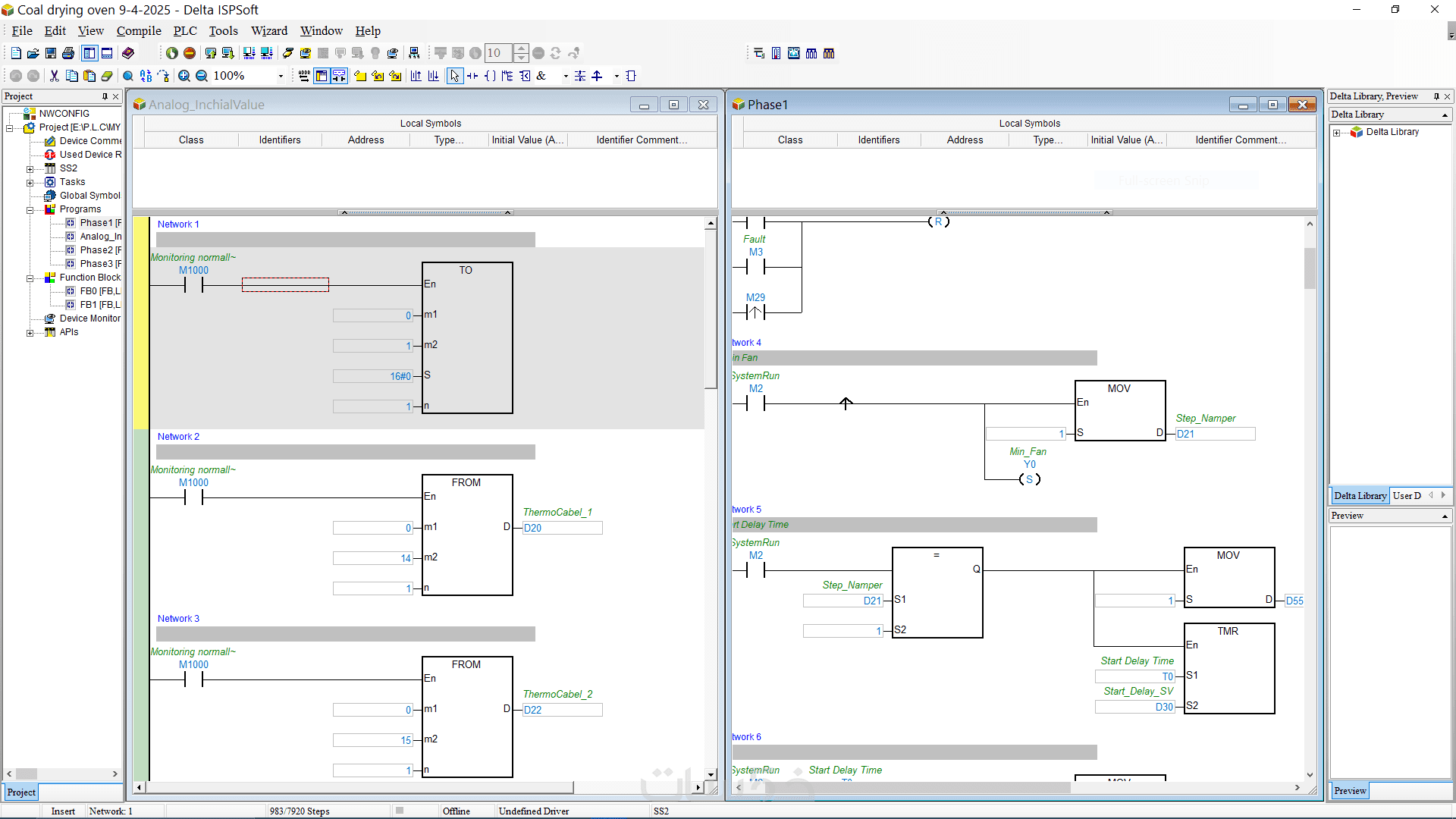Viewport: 1456px width, 819px height.
Task: Click the Phase1 vertical scrollbar thumb
Action: pyautogui.click(x=1310, y=268)
